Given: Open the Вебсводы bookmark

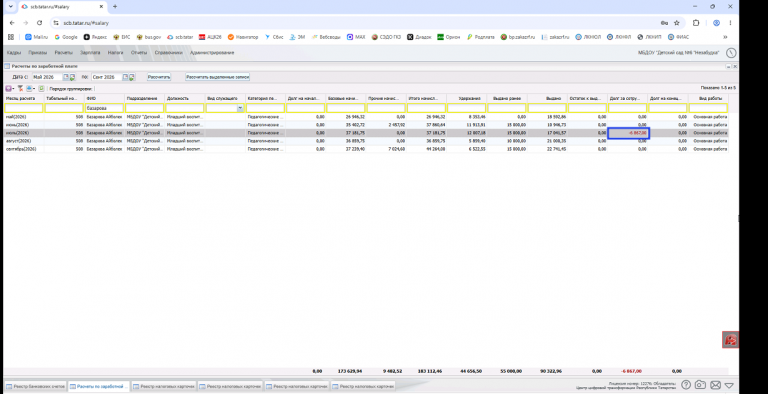Looking at the screenshot, I should coord(326,37).
